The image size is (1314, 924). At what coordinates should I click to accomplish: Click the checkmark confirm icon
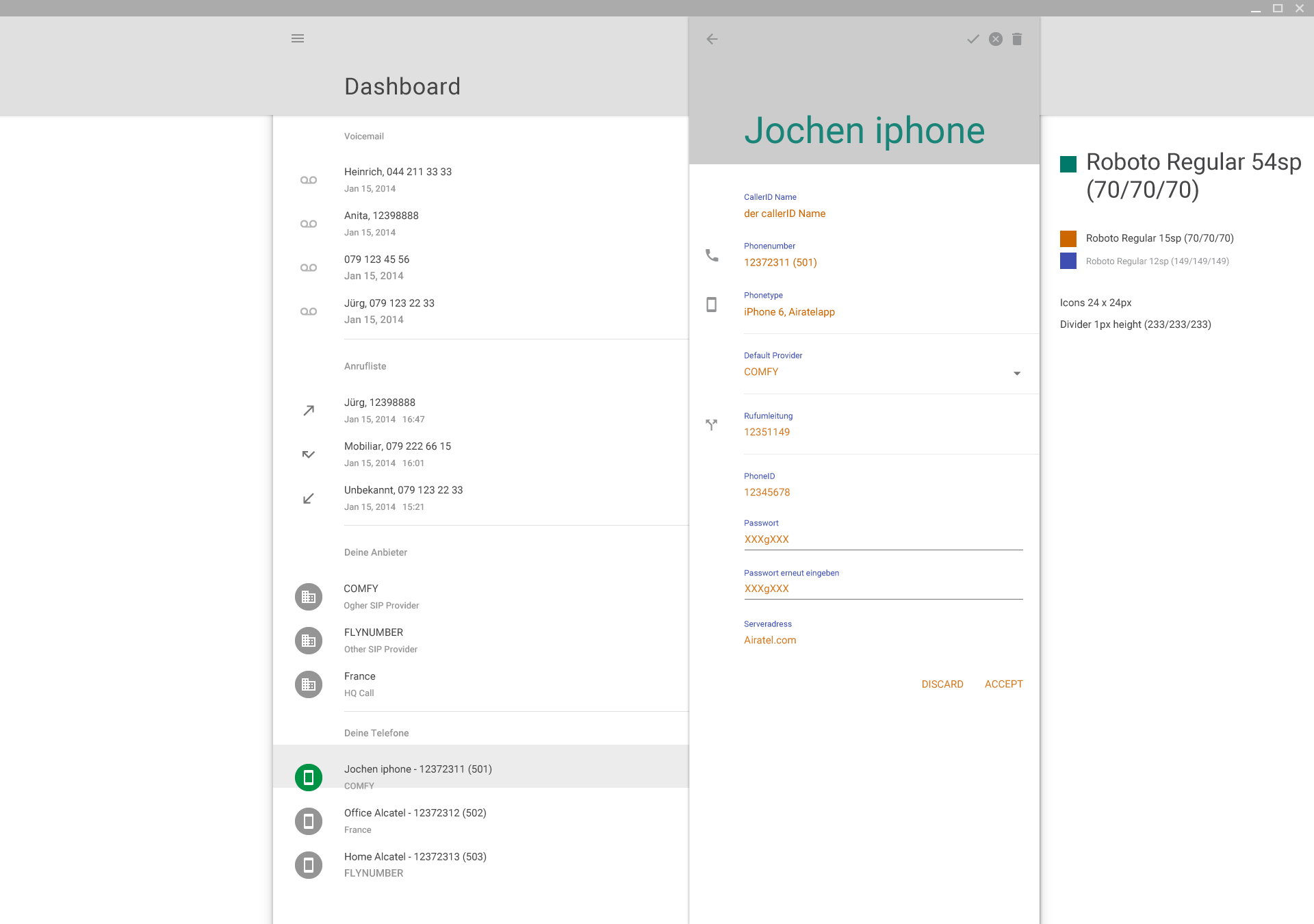tap(972, 39)
